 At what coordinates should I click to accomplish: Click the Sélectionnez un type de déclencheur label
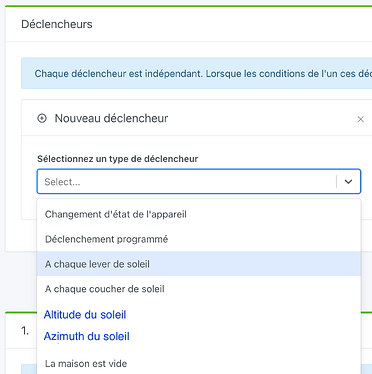click(118, 159)
